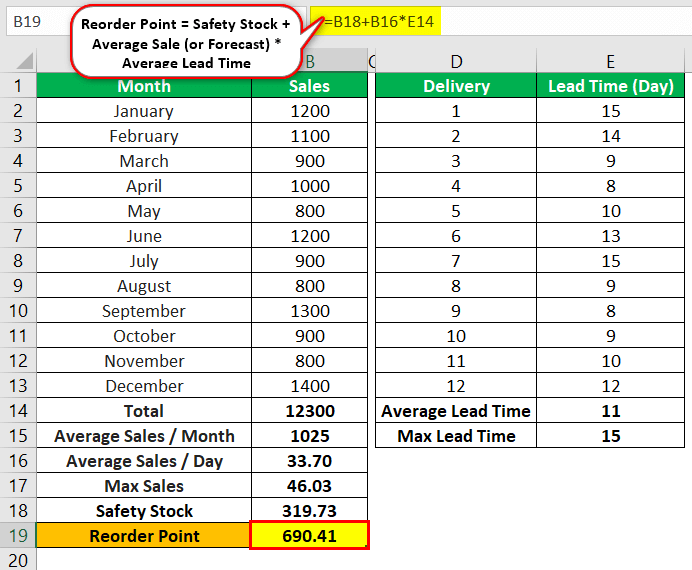The image size is (692, 570).
Task: Select row 1 header
Action: click(x=18, y=86)
